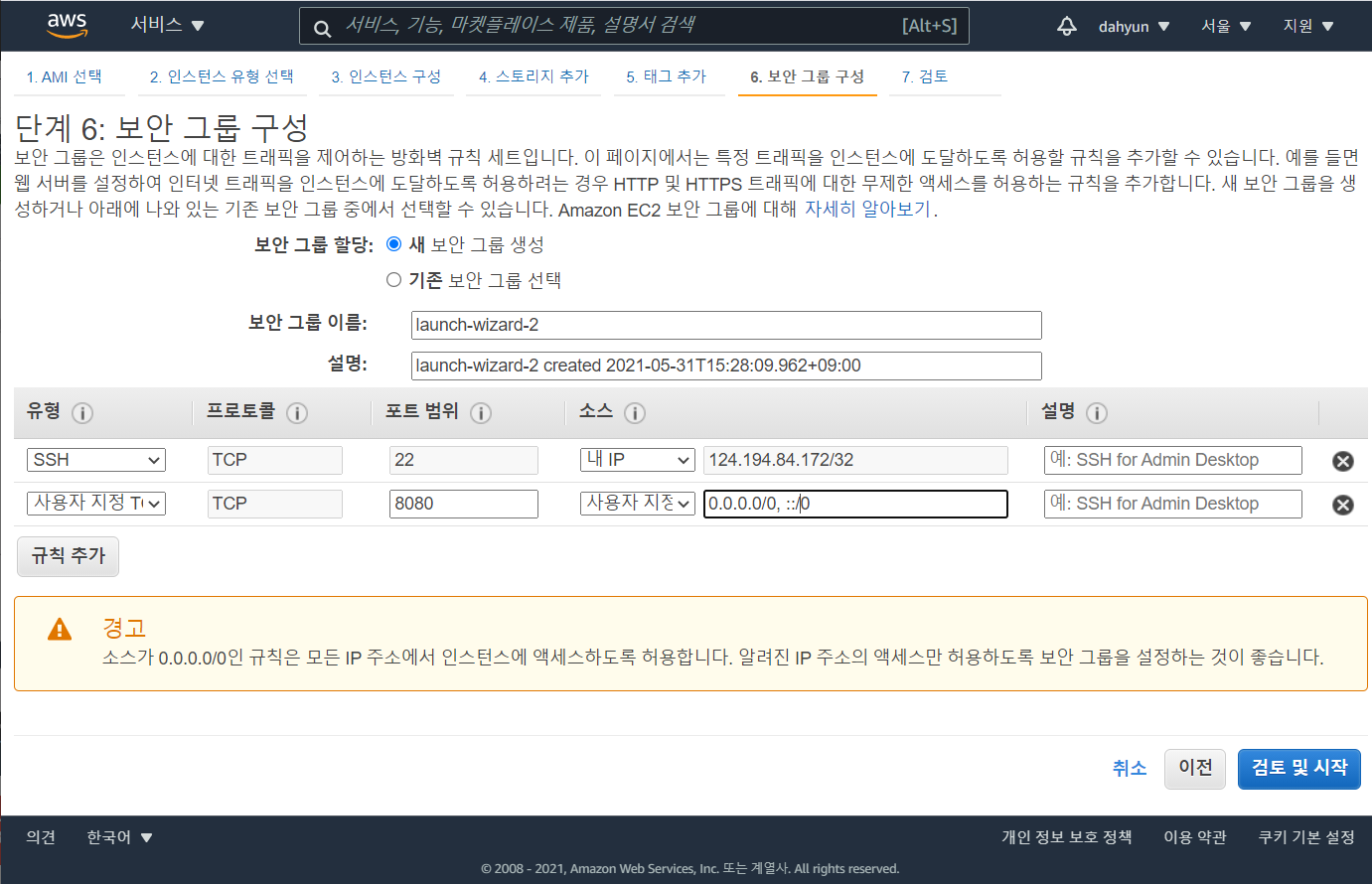Select 새 보안 그룹 생성 radio
The width and height of the screenshot is (1372, 884).
394,244
